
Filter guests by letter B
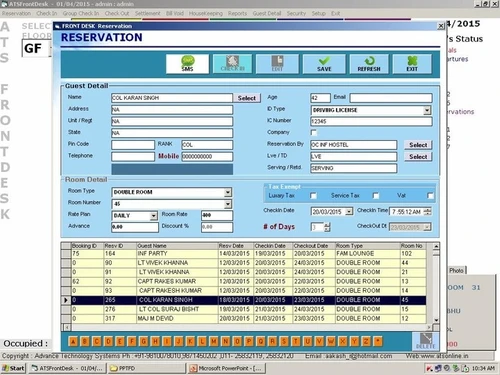pos(85,341)
